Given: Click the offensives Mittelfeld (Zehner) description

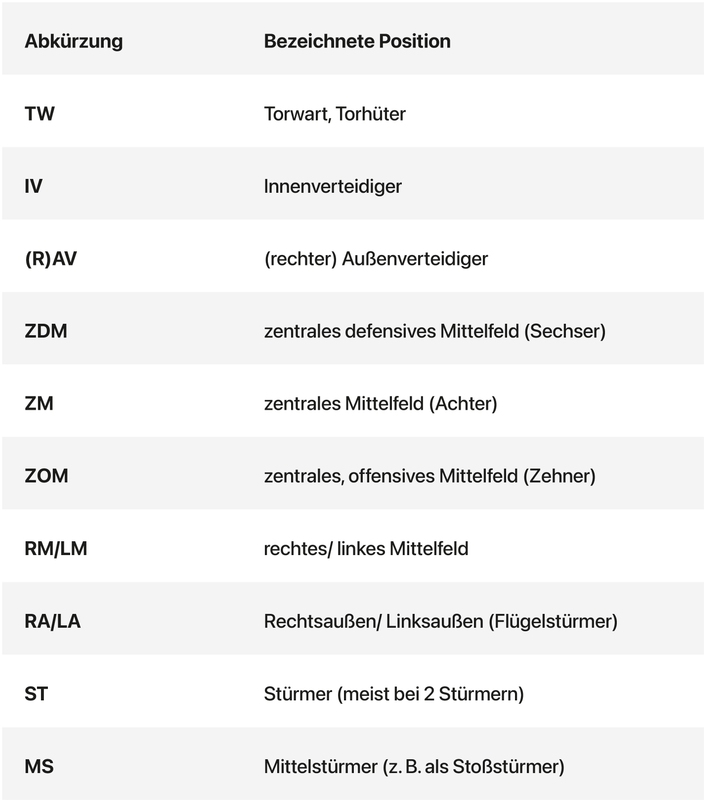Looking at the screenshot, I should coord(430,476).
